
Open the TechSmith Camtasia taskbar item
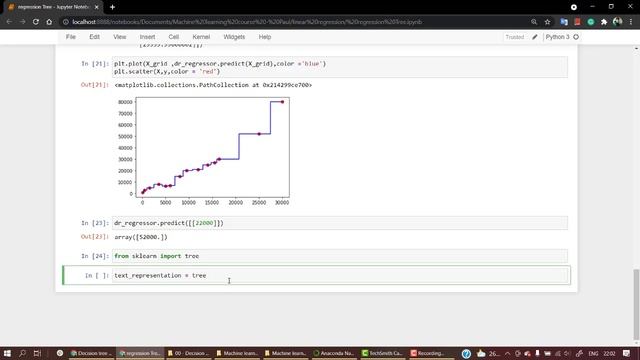coord(382,353)
